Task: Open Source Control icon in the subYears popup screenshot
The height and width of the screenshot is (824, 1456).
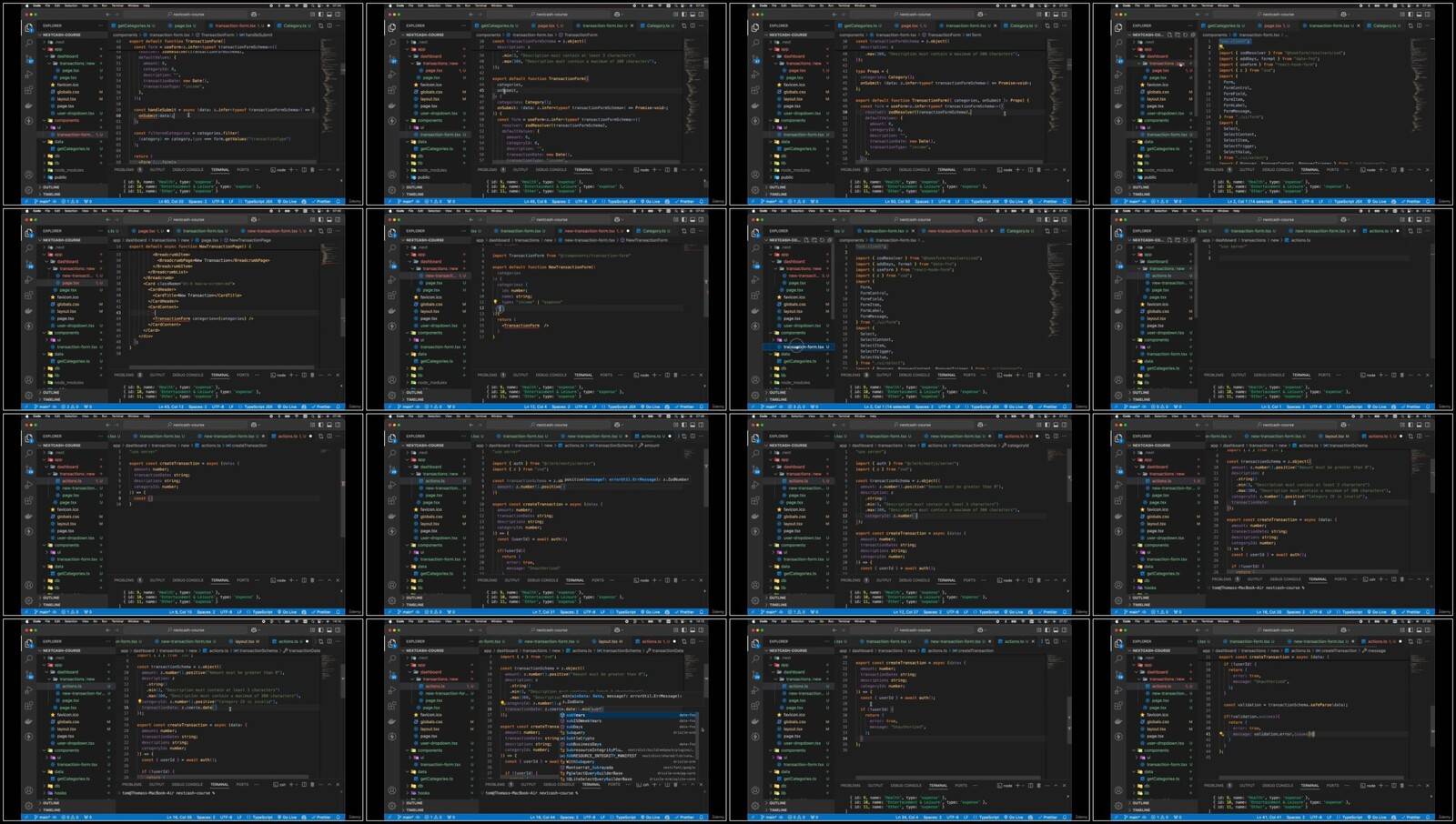Action: pos(393,675)
